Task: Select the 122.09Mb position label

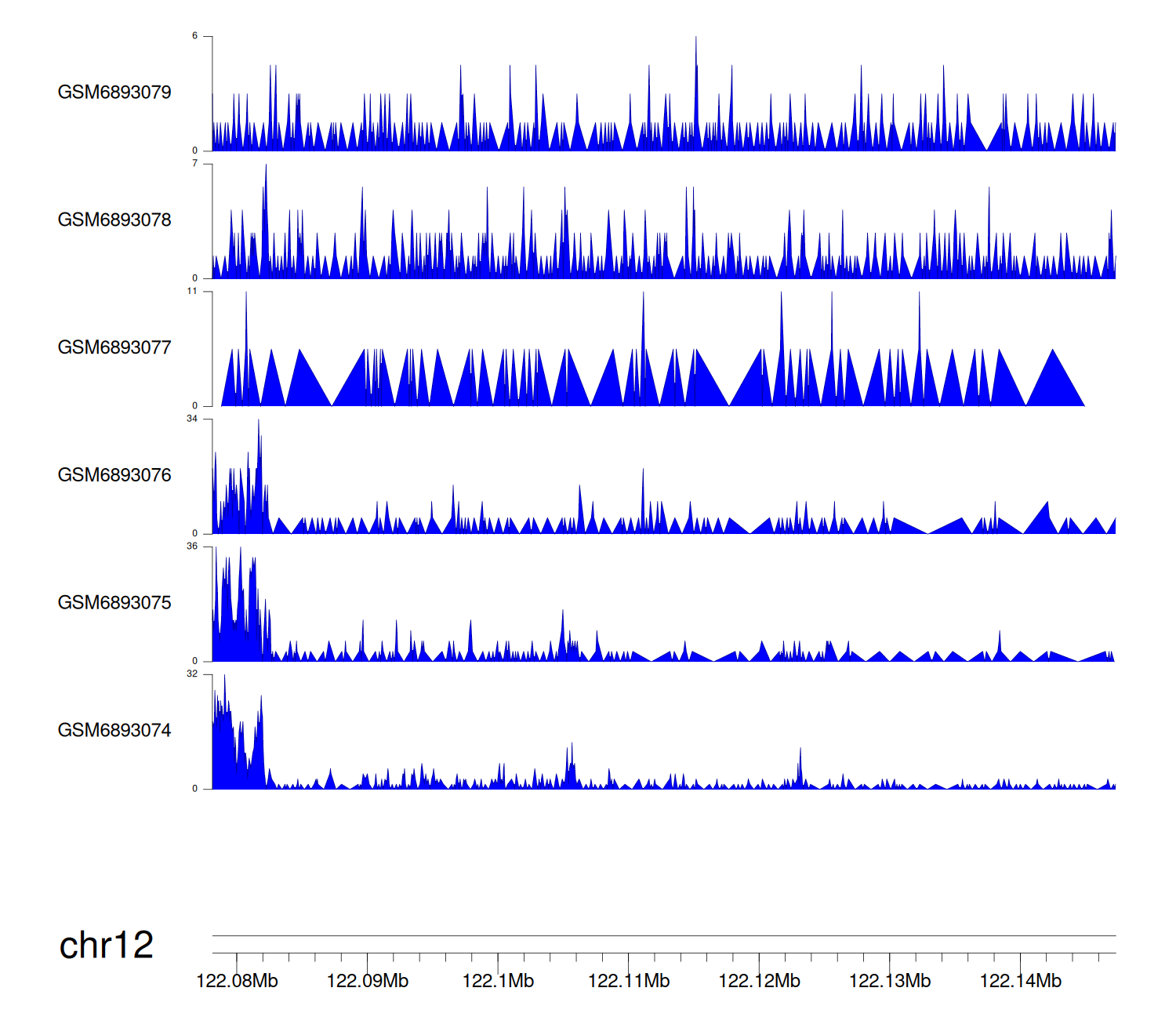Action: [367, 982]
